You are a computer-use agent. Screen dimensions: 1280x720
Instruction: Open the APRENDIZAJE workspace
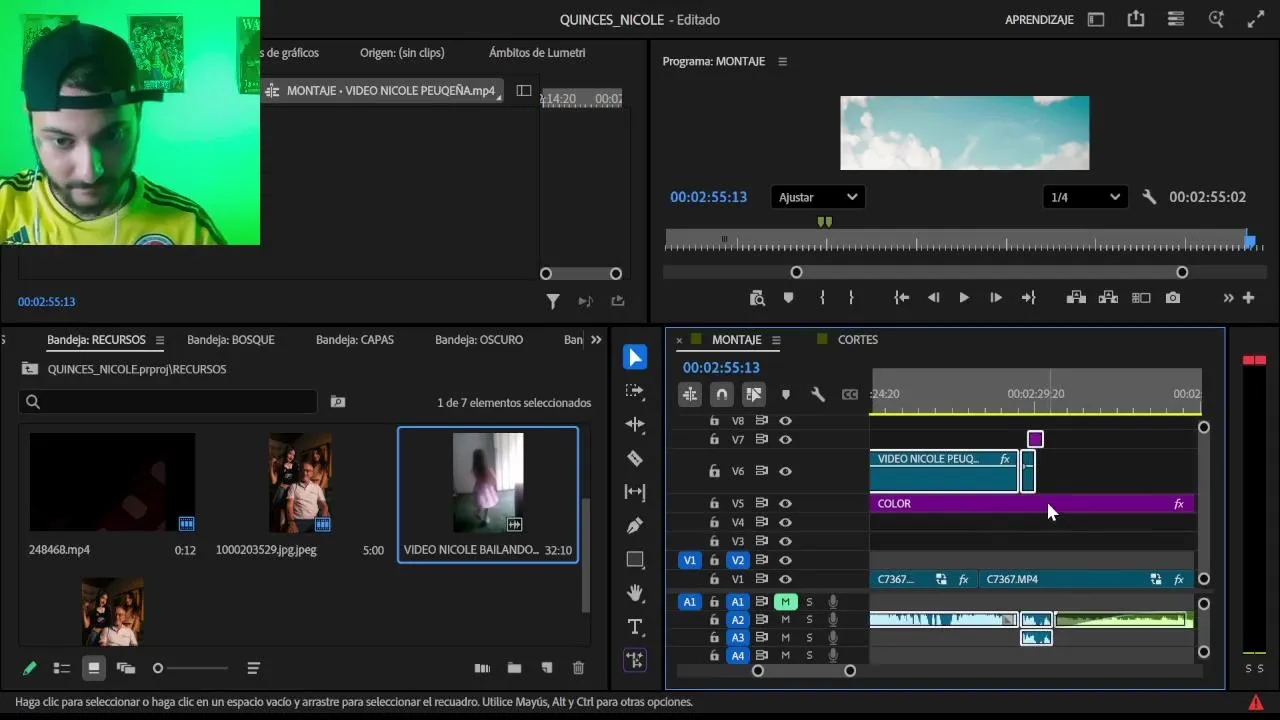point(1039,20)
